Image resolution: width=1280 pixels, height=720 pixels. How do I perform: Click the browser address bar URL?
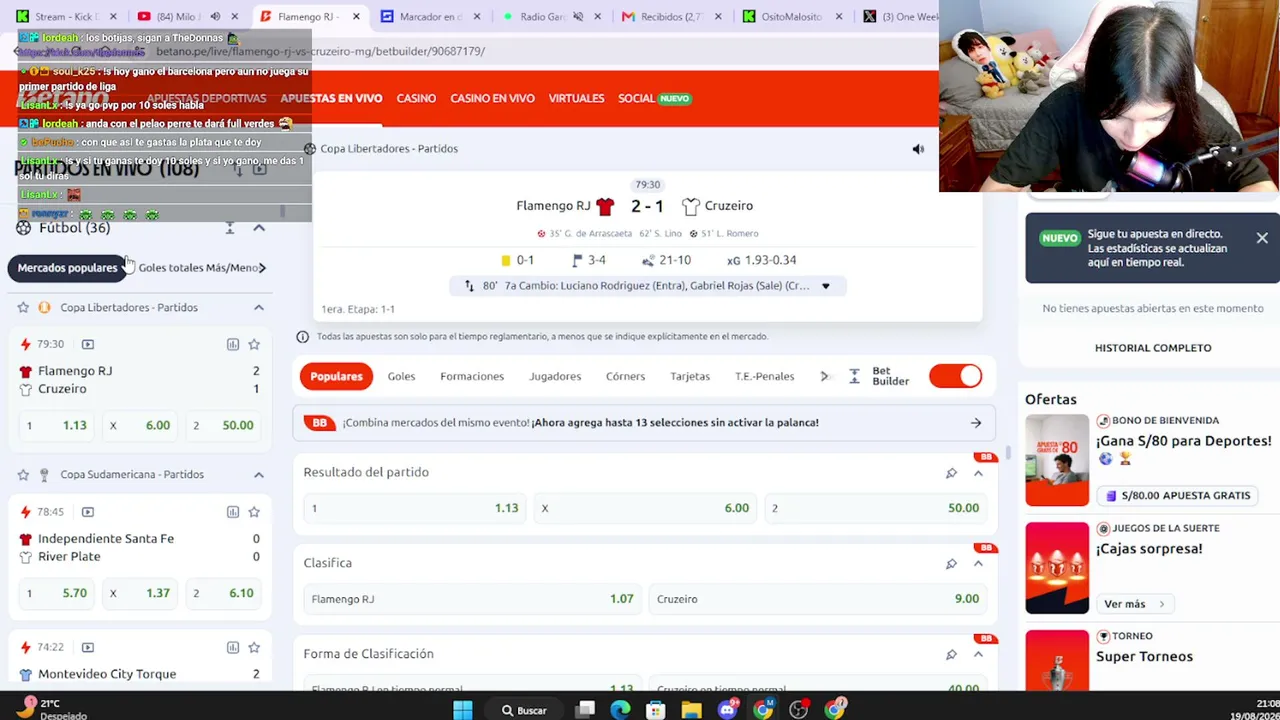[320, 51]
